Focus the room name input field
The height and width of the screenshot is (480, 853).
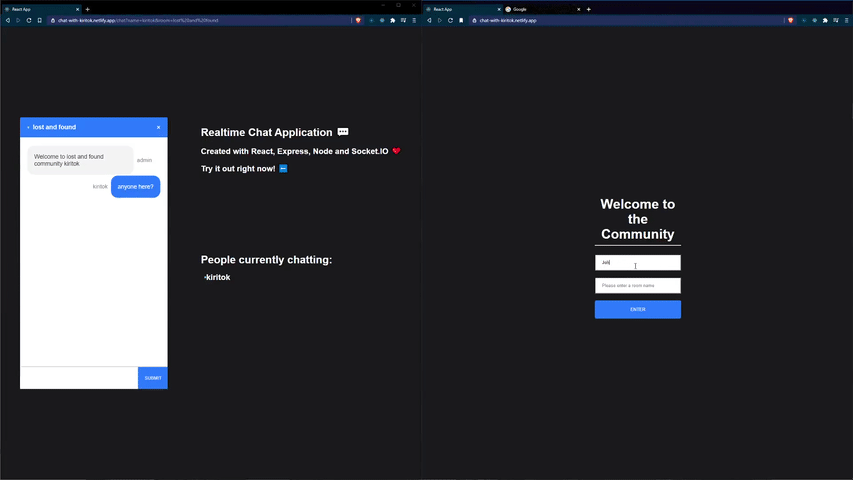click(638, 286)
